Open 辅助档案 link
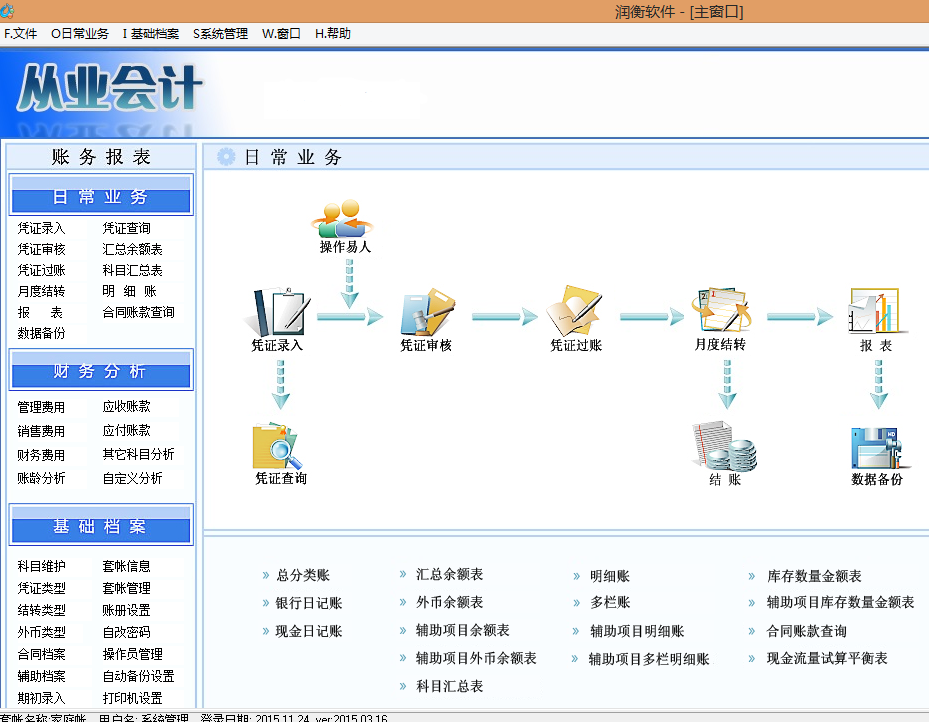This screenshot has width=929, height=722. coord(41,676)
